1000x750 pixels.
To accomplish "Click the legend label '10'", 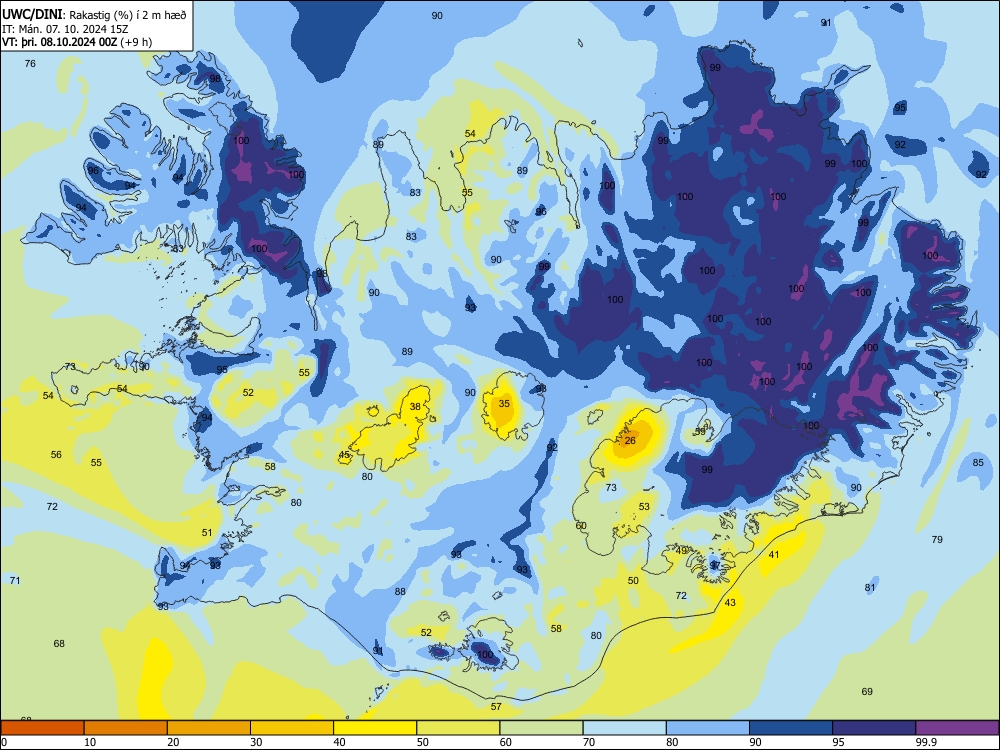I will point(90,742).
